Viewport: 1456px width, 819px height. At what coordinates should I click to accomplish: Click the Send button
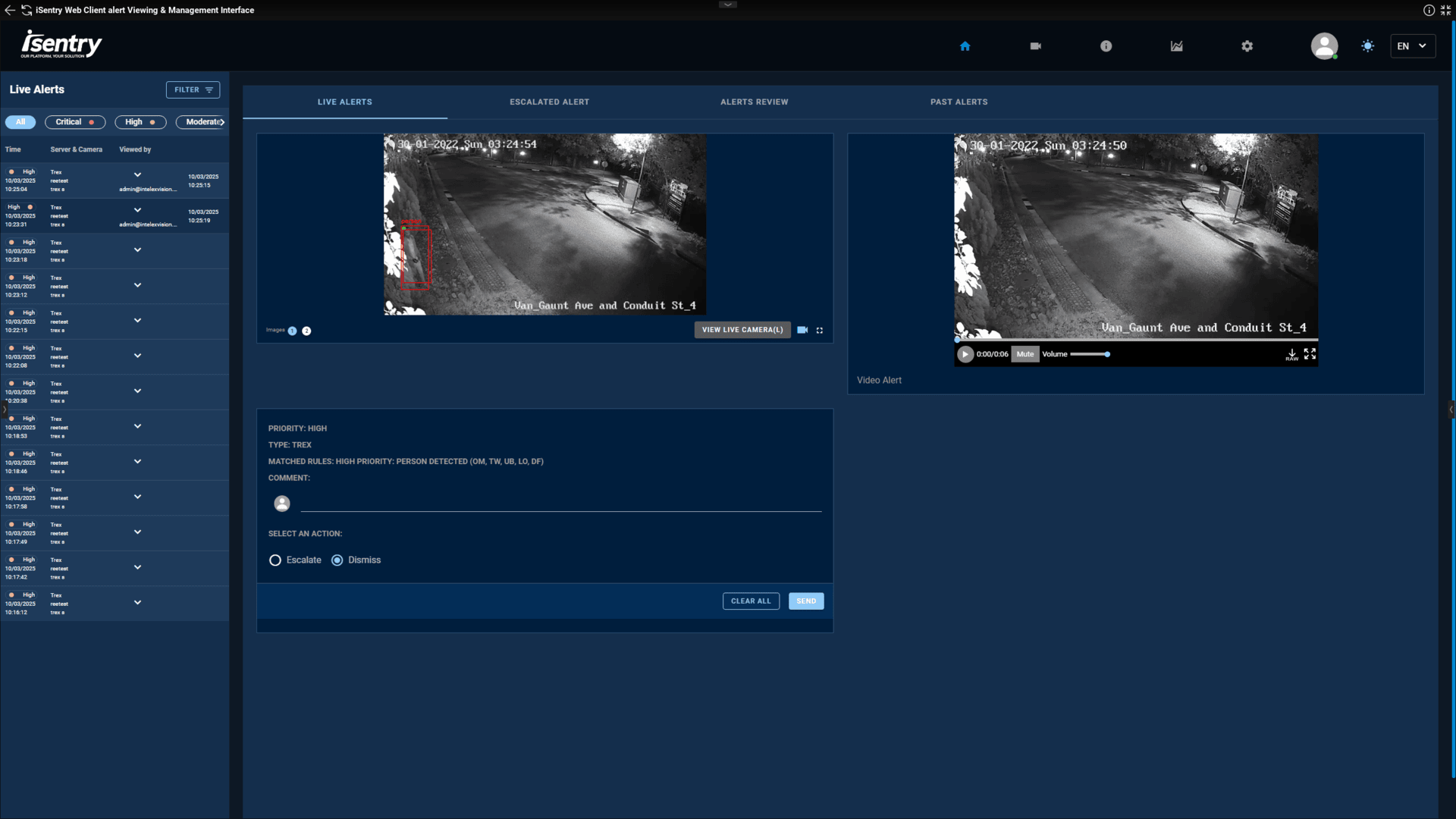pos(805,601)
